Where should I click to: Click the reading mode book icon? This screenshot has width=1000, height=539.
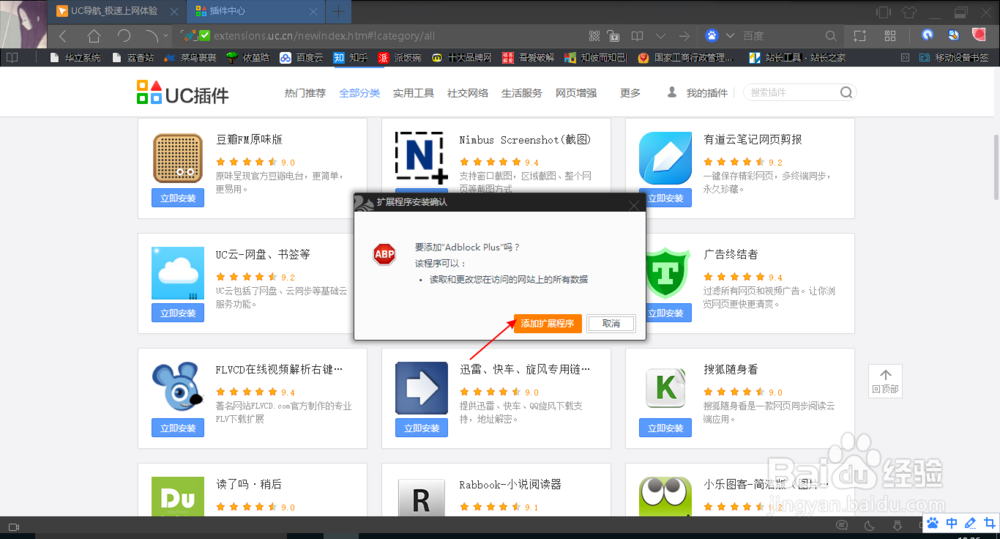(636, 36)
